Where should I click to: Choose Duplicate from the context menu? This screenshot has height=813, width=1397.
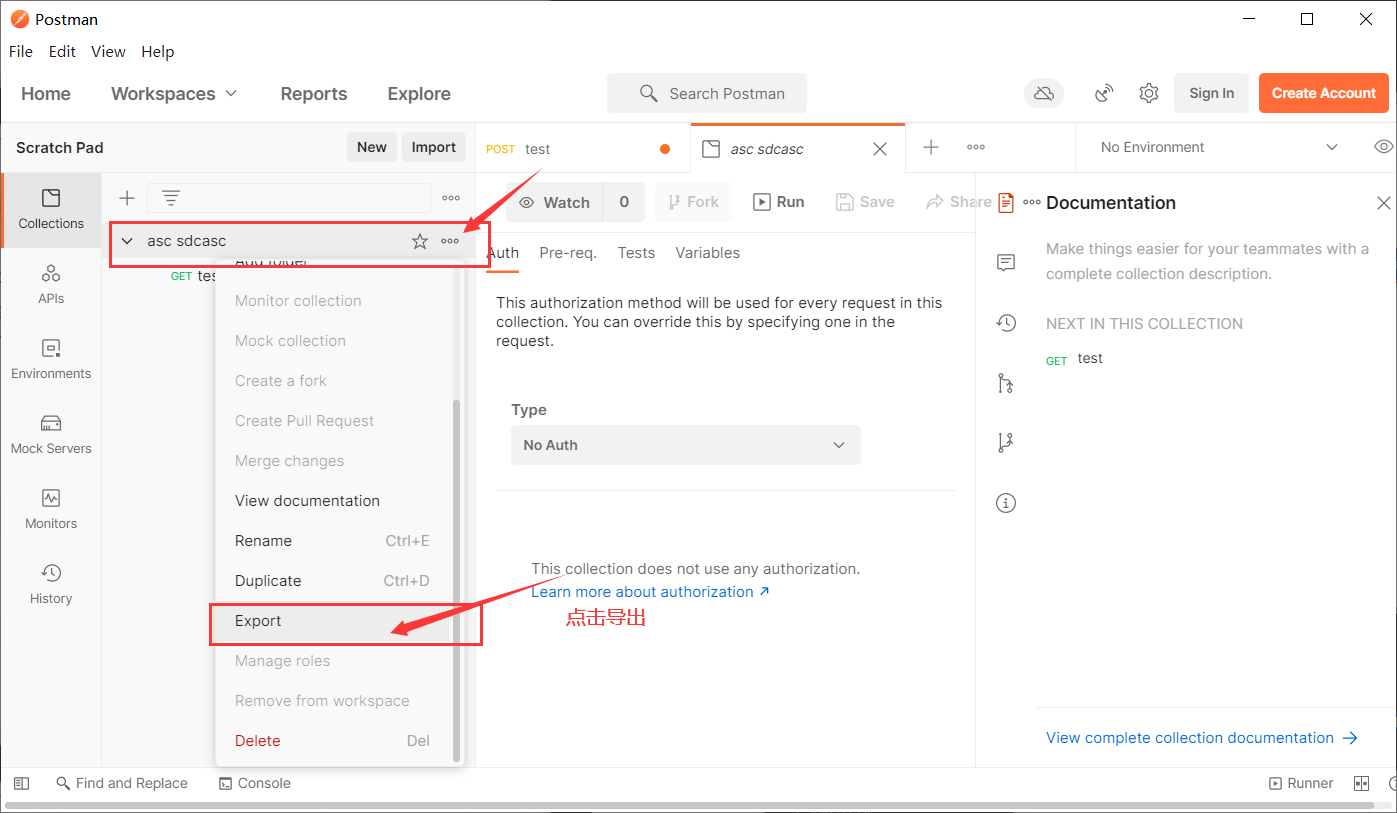334,581
